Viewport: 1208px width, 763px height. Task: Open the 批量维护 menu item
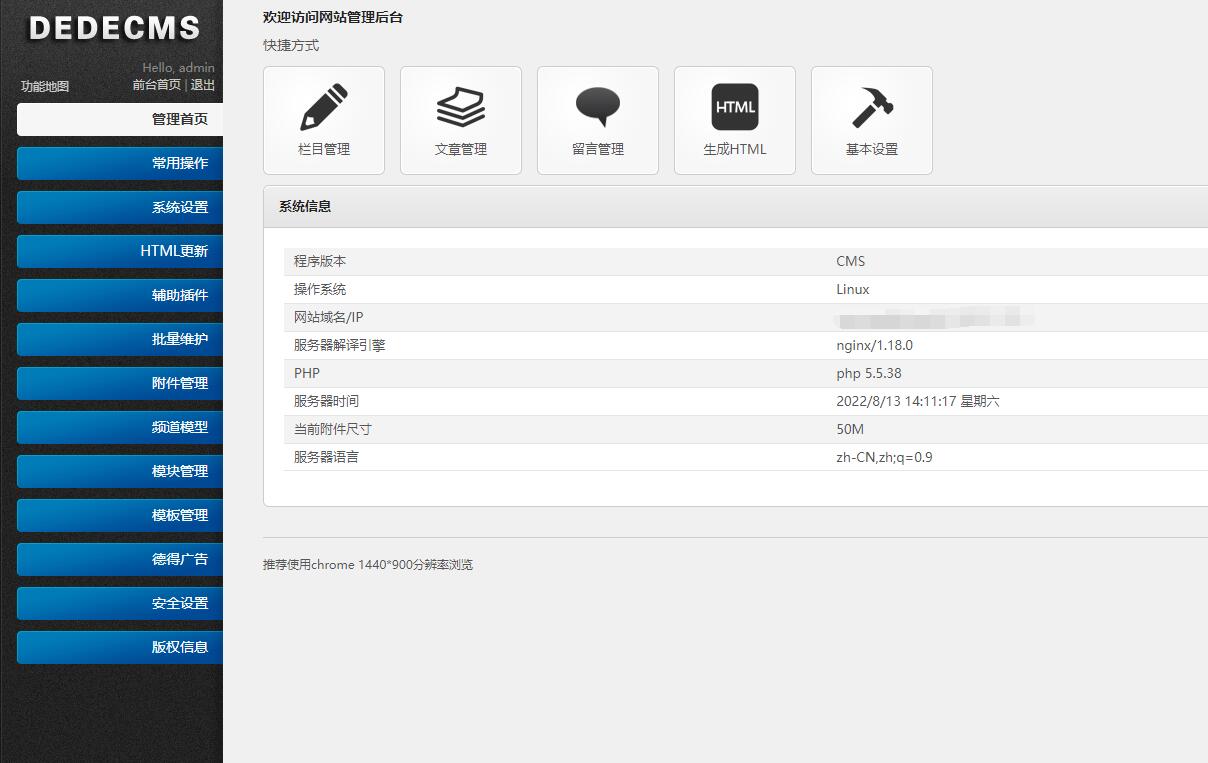(120, 339)
